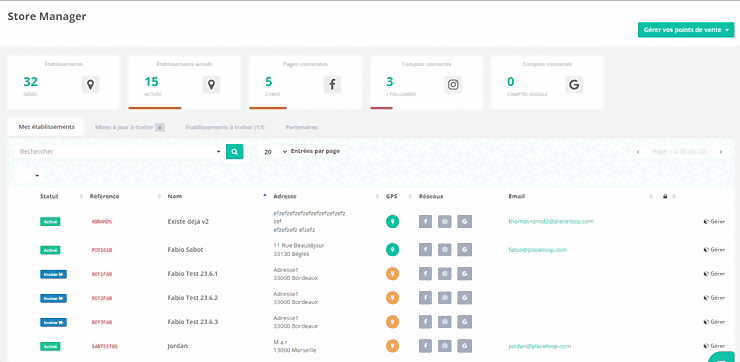Viewport: 740px width, 362px height.
Task: Click Gérer for Fabio Test 23.6.1
Action: (x=714, y=273)
